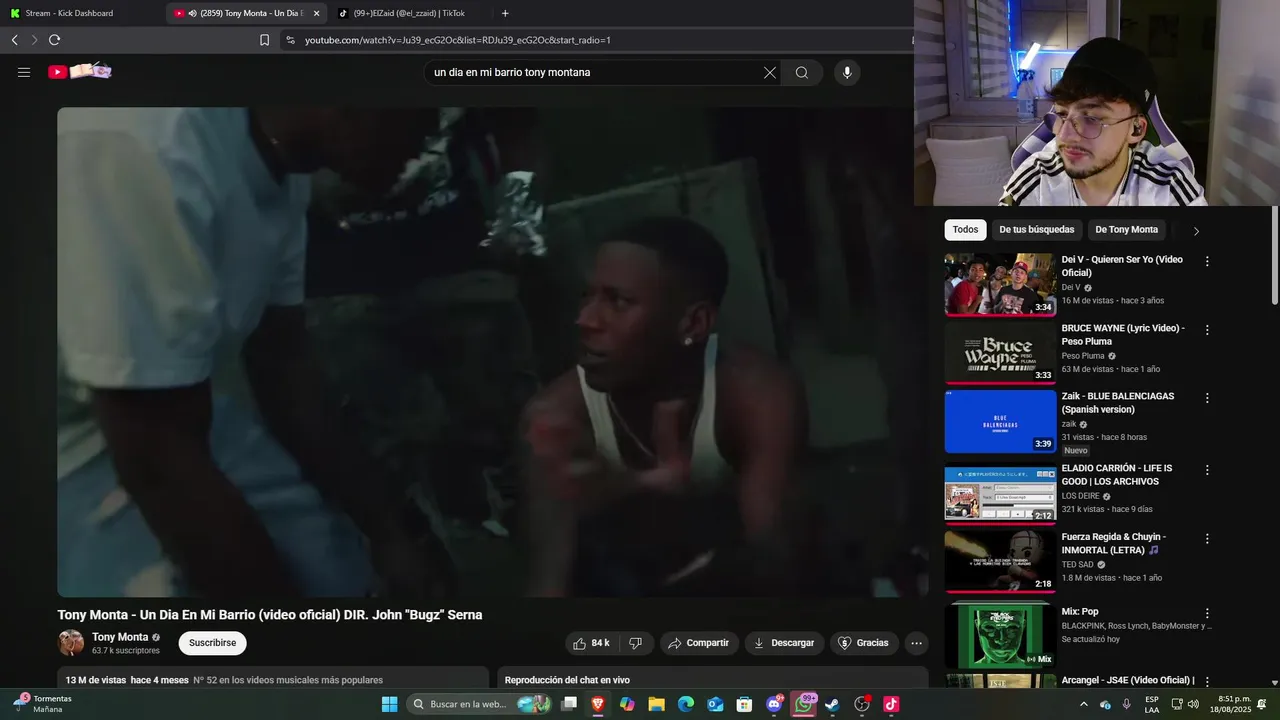This screenshot has height=720, width=1280.
Task: Open ESP LAA language input switcher
Action: (x=1152, y=704)
